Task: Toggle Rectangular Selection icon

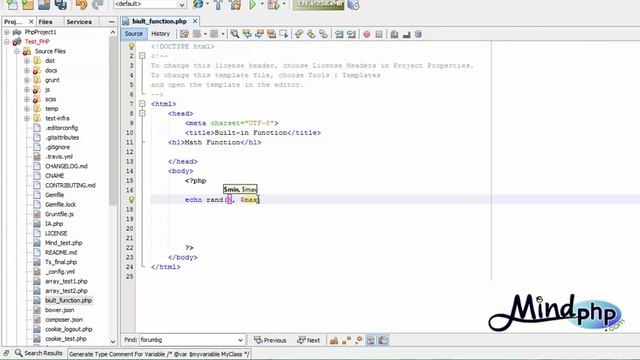Action: point(284,34)
